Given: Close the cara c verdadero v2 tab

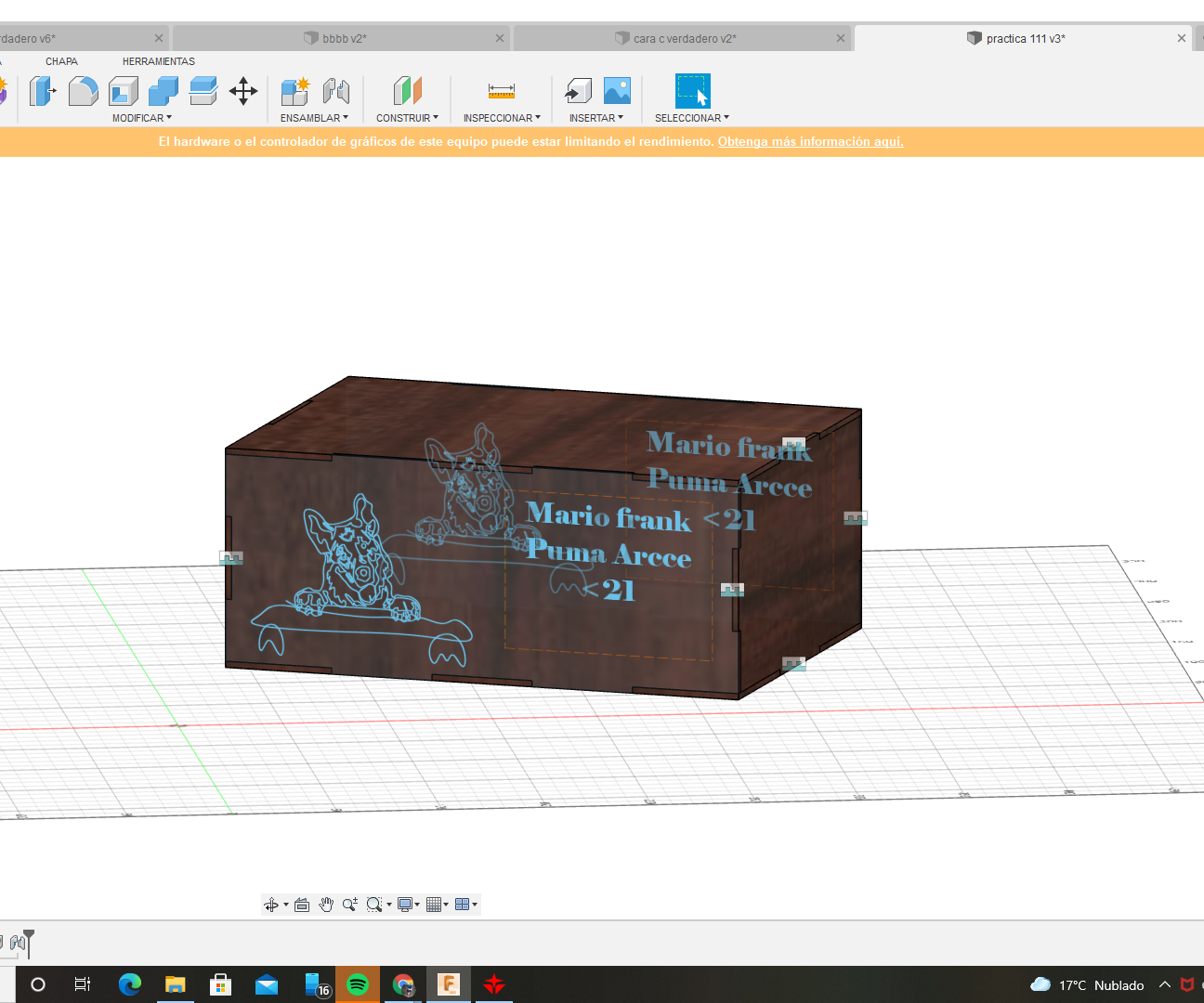Looking at the screenshot, I should tap(841, 38).
